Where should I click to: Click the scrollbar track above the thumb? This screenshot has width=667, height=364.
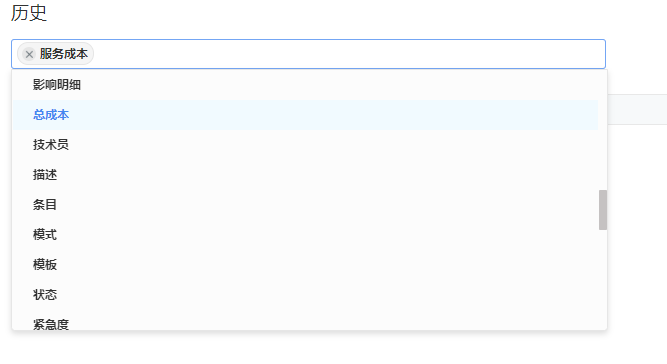pos(603,130)
